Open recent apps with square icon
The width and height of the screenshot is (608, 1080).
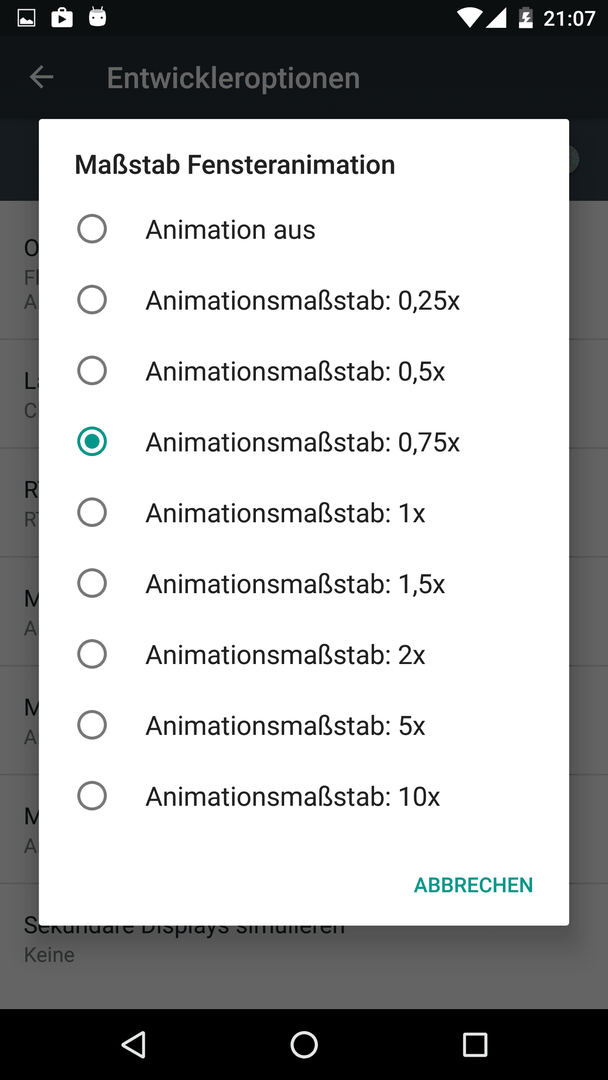click(x=474, y=1044)
